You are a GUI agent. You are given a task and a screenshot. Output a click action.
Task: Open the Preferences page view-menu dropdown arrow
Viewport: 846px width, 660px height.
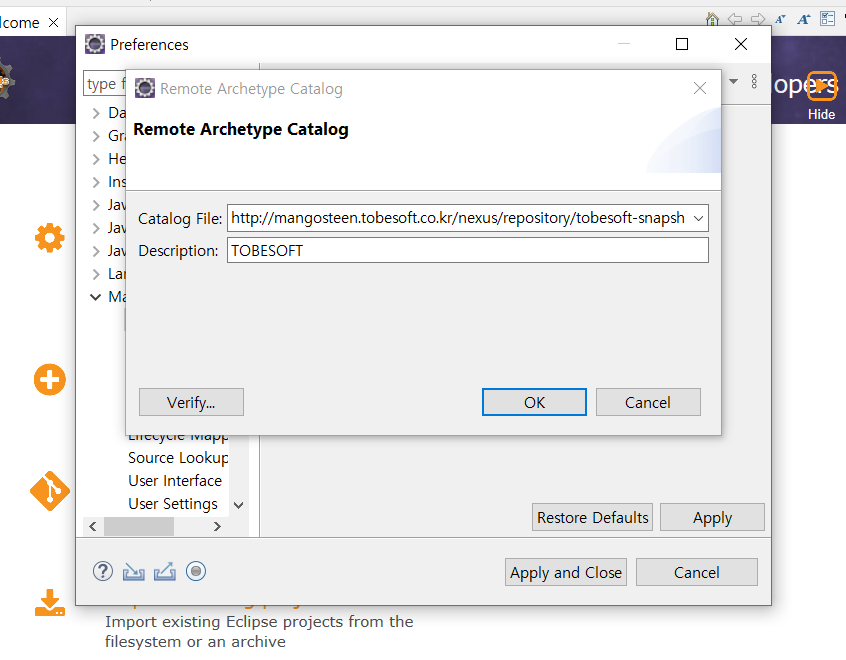(x=733, y=81)
